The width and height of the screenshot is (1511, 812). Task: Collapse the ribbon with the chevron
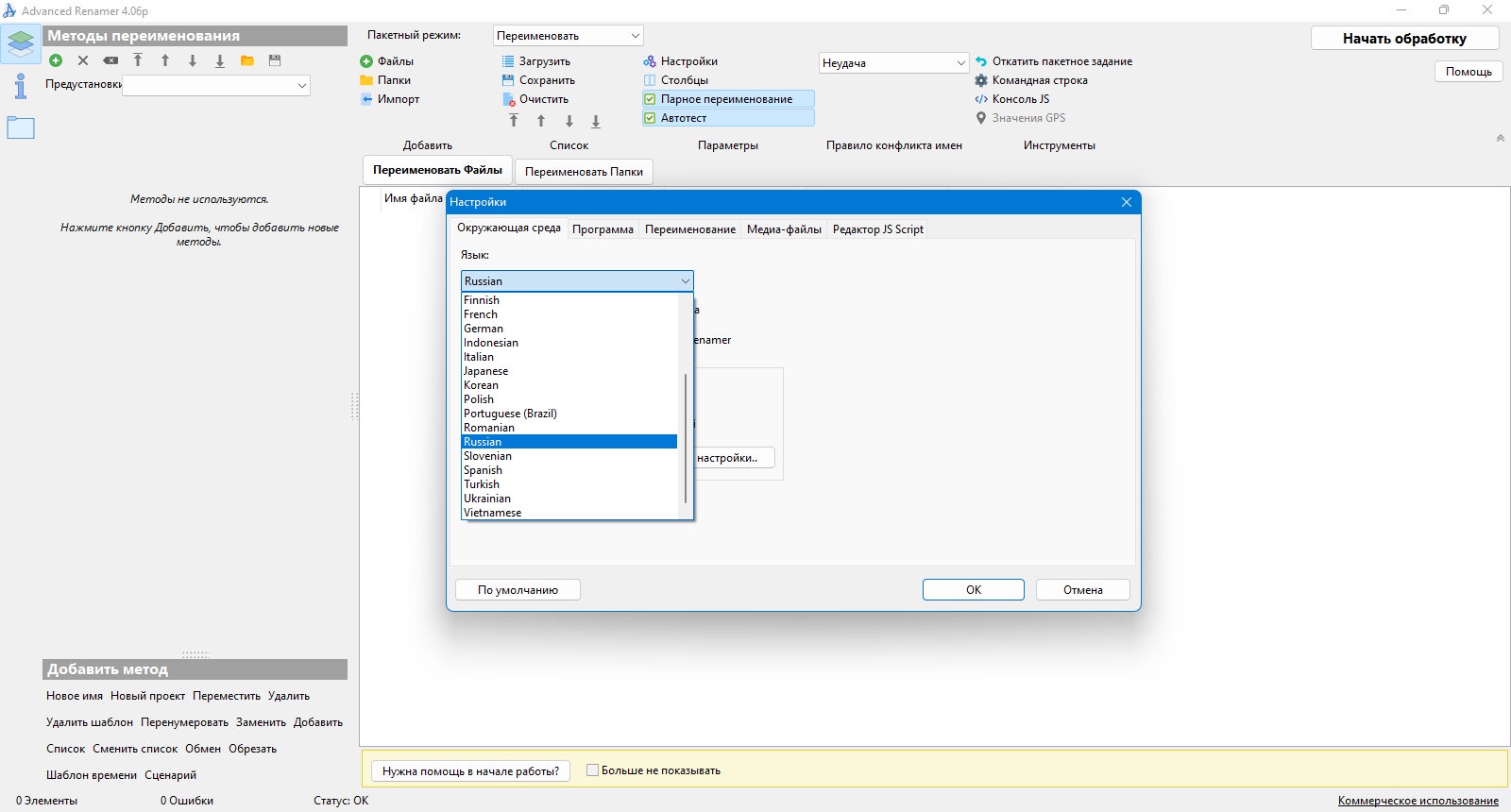[1500, 138]
